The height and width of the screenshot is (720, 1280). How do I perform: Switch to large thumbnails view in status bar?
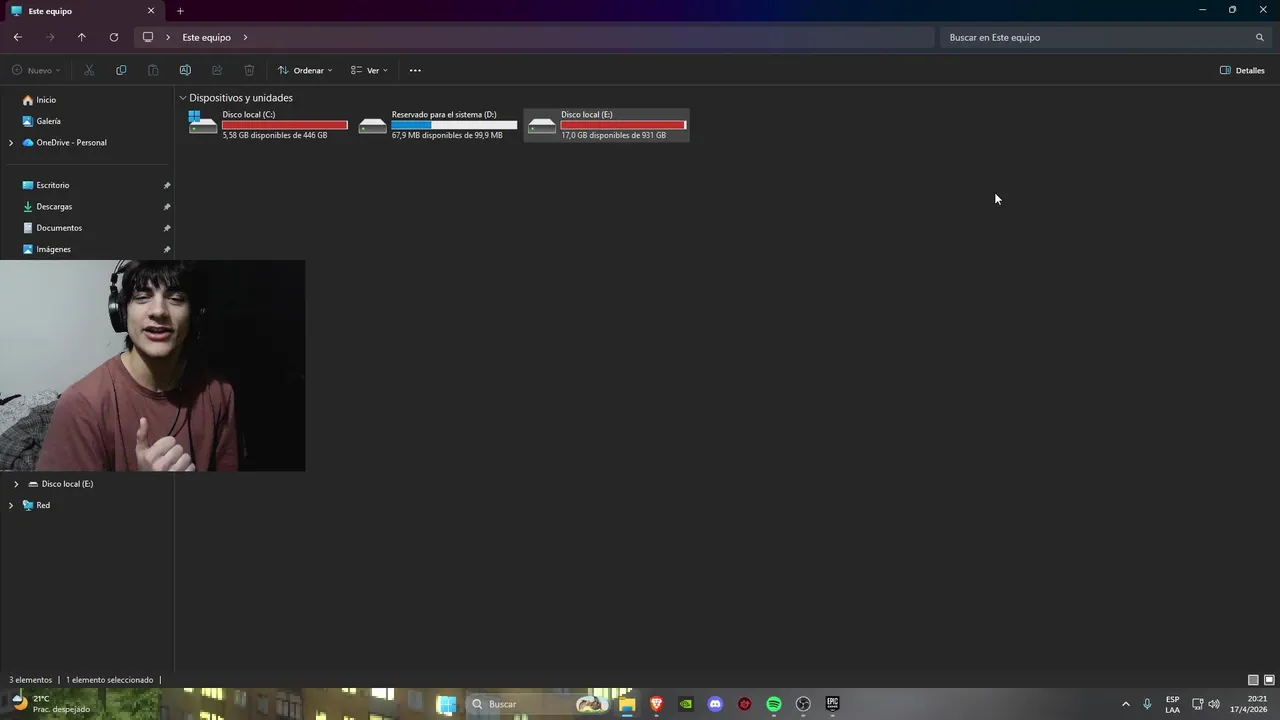(1269, 680)
